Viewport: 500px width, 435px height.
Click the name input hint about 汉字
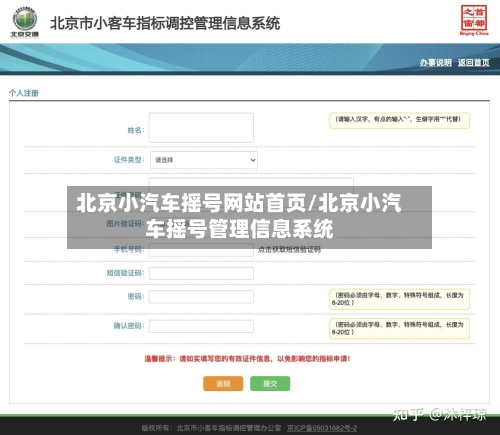[399, 121]
